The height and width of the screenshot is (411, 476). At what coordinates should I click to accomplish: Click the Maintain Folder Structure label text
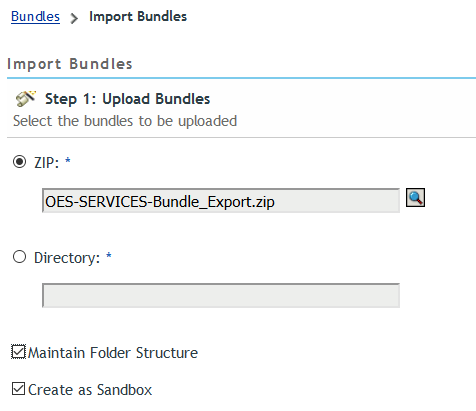pos(113,353)
